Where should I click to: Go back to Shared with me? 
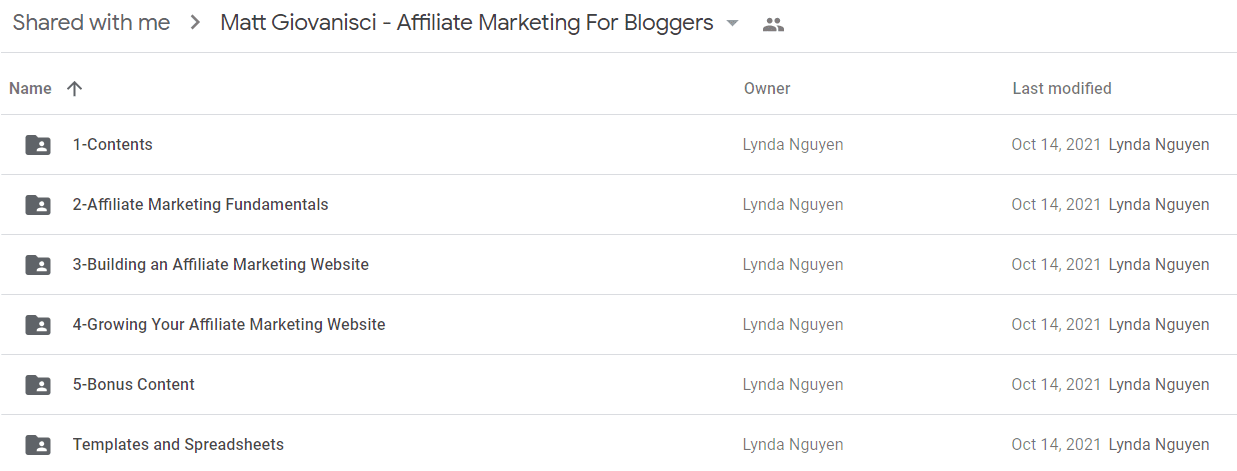click(x=91, y=23)
